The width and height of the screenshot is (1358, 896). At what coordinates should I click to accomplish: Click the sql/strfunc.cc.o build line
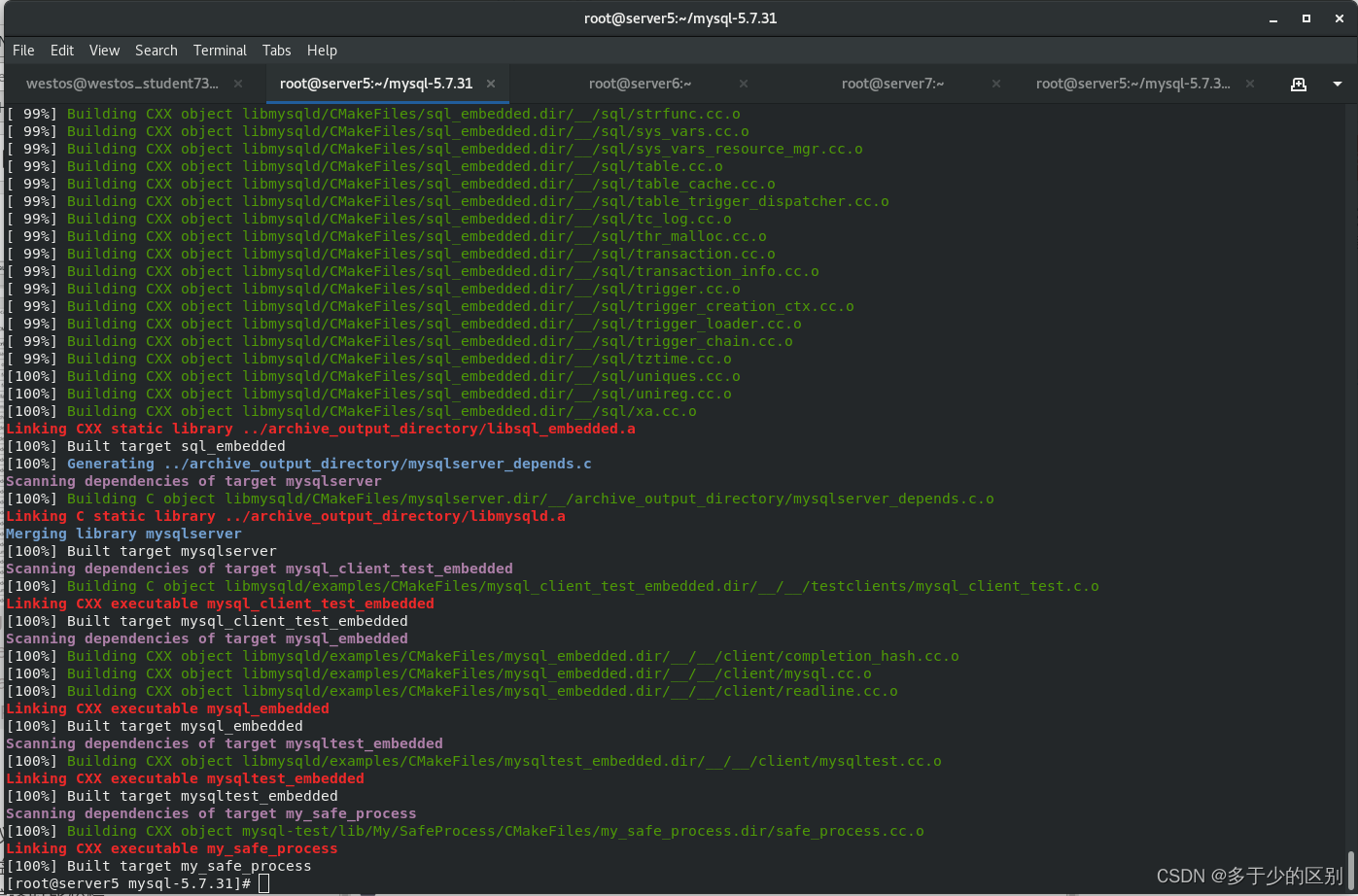(x=373, y=114)
